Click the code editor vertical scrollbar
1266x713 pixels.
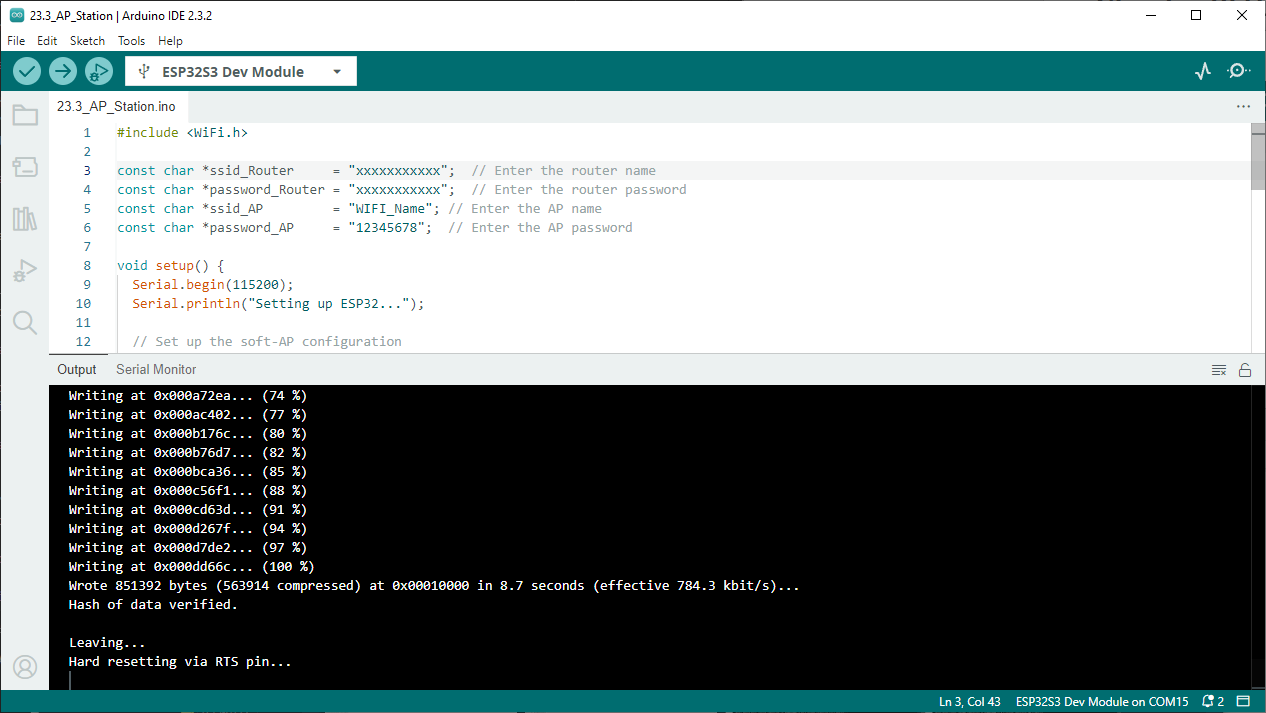tap(1258, 239)
